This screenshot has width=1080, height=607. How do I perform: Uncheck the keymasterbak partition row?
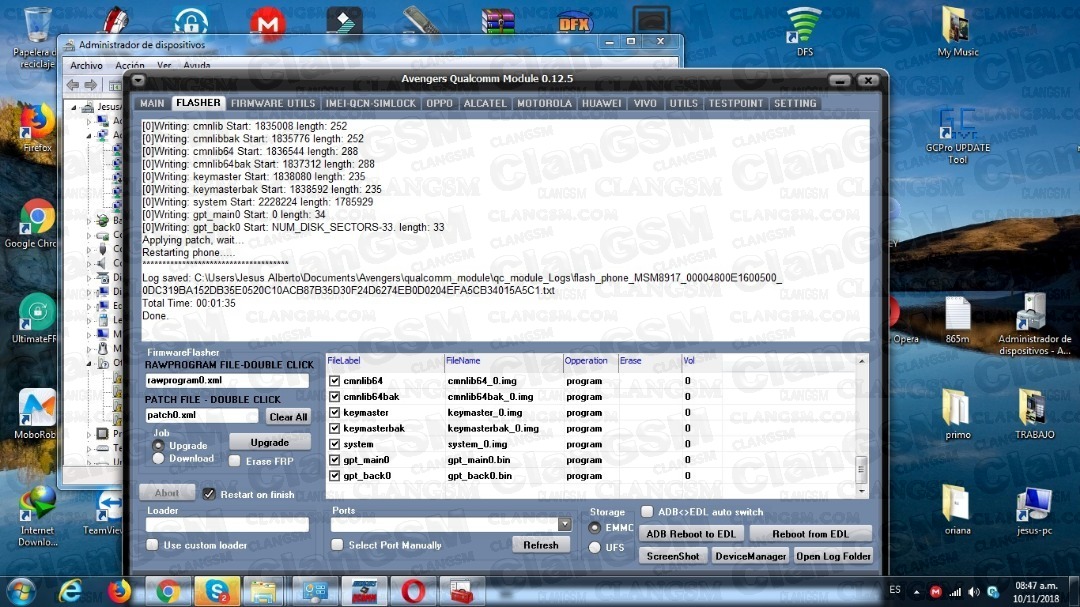click(335, 429)
